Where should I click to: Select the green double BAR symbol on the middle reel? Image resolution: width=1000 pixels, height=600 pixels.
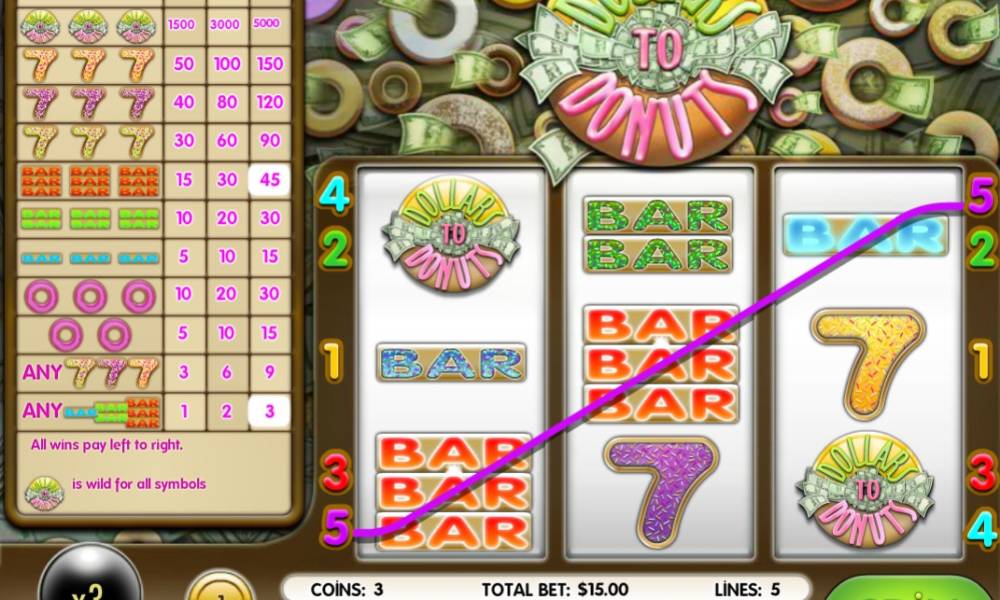click(x=658, y=235)
